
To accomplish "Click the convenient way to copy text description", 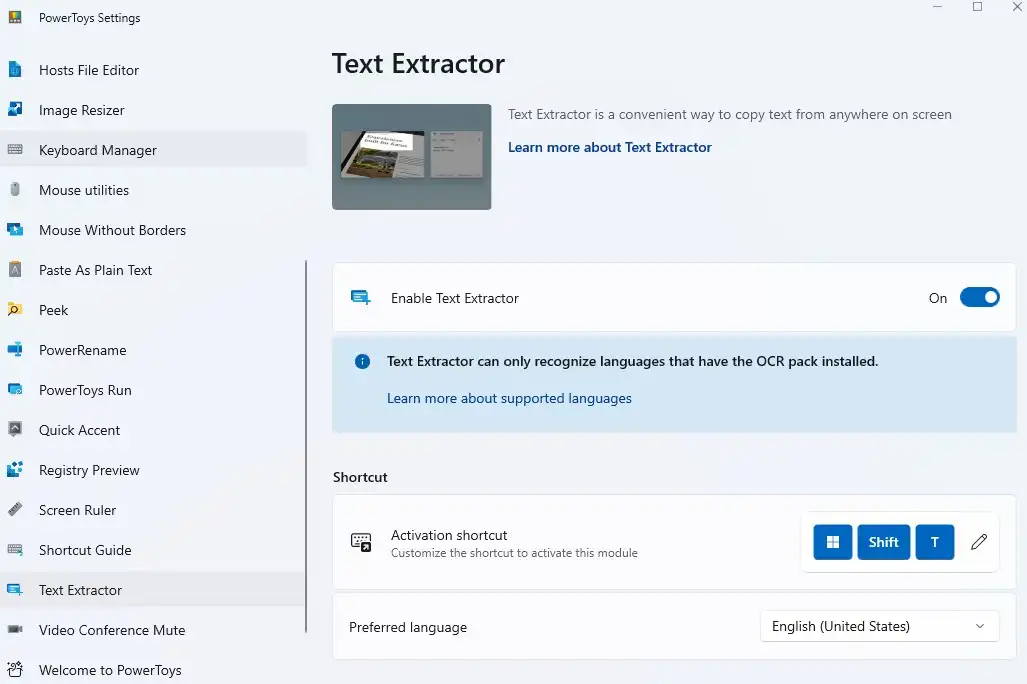I will pos(730,115).
